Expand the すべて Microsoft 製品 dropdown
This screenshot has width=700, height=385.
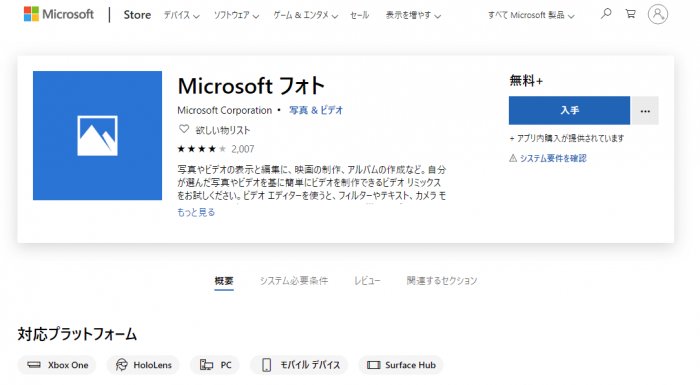[x=531, y=15]
